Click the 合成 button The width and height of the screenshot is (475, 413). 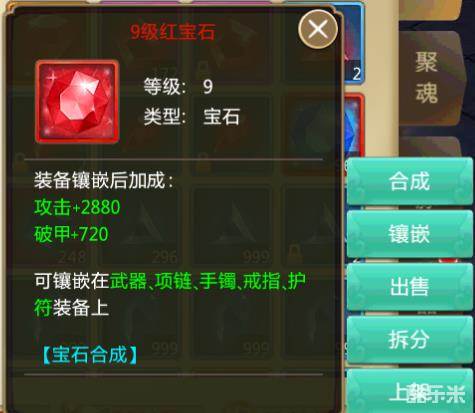pyautogui.click(x=409, y=182)
